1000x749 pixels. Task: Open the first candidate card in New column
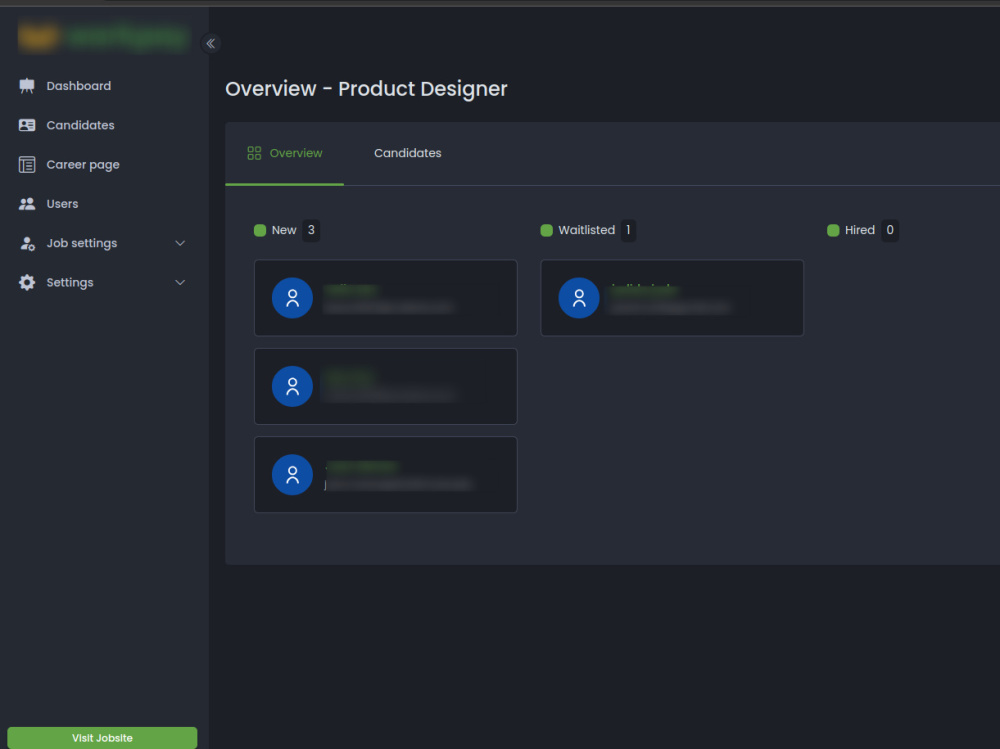(x=386, y=298)
